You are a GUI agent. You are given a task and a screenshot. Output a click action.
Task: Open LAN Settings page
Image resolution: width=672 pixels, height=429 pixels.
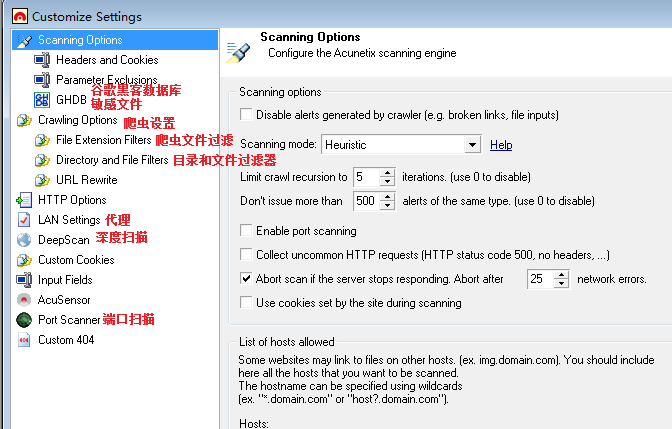(69, 220)
